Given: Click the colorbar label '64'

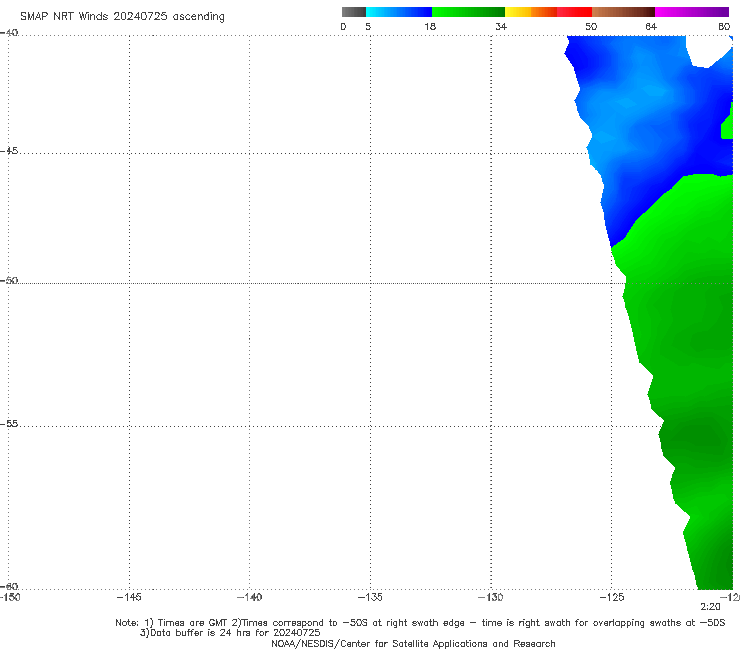Looking at the screenshot, I should tap(651, 26).
